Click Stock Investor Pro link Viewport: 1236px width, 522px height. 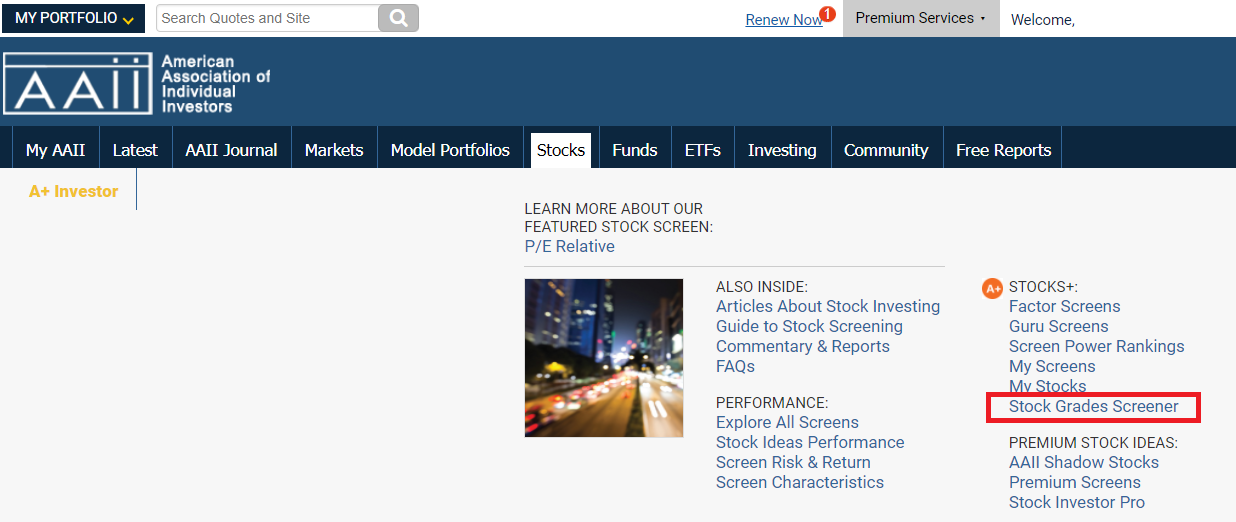coord(1077,502)
